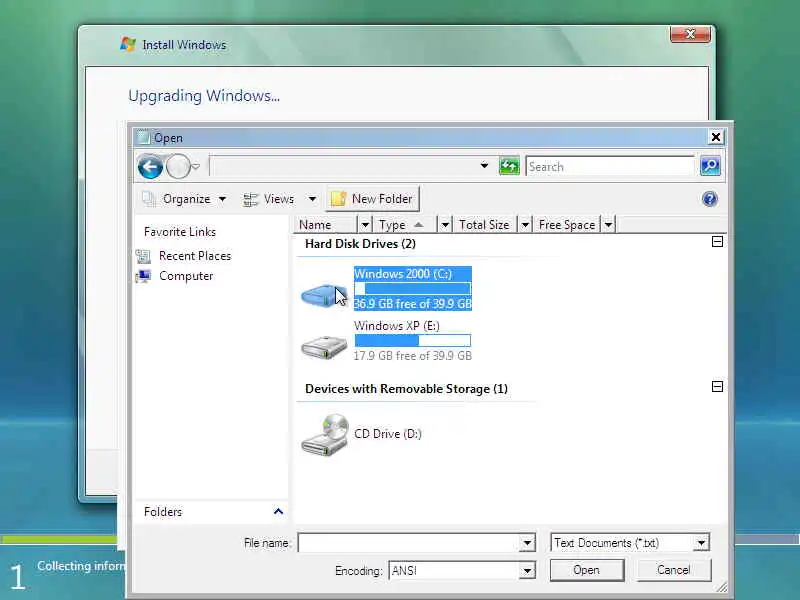Click the Windows XP usage bar
The height and width of the screenshot is (600, 800).
413,340
